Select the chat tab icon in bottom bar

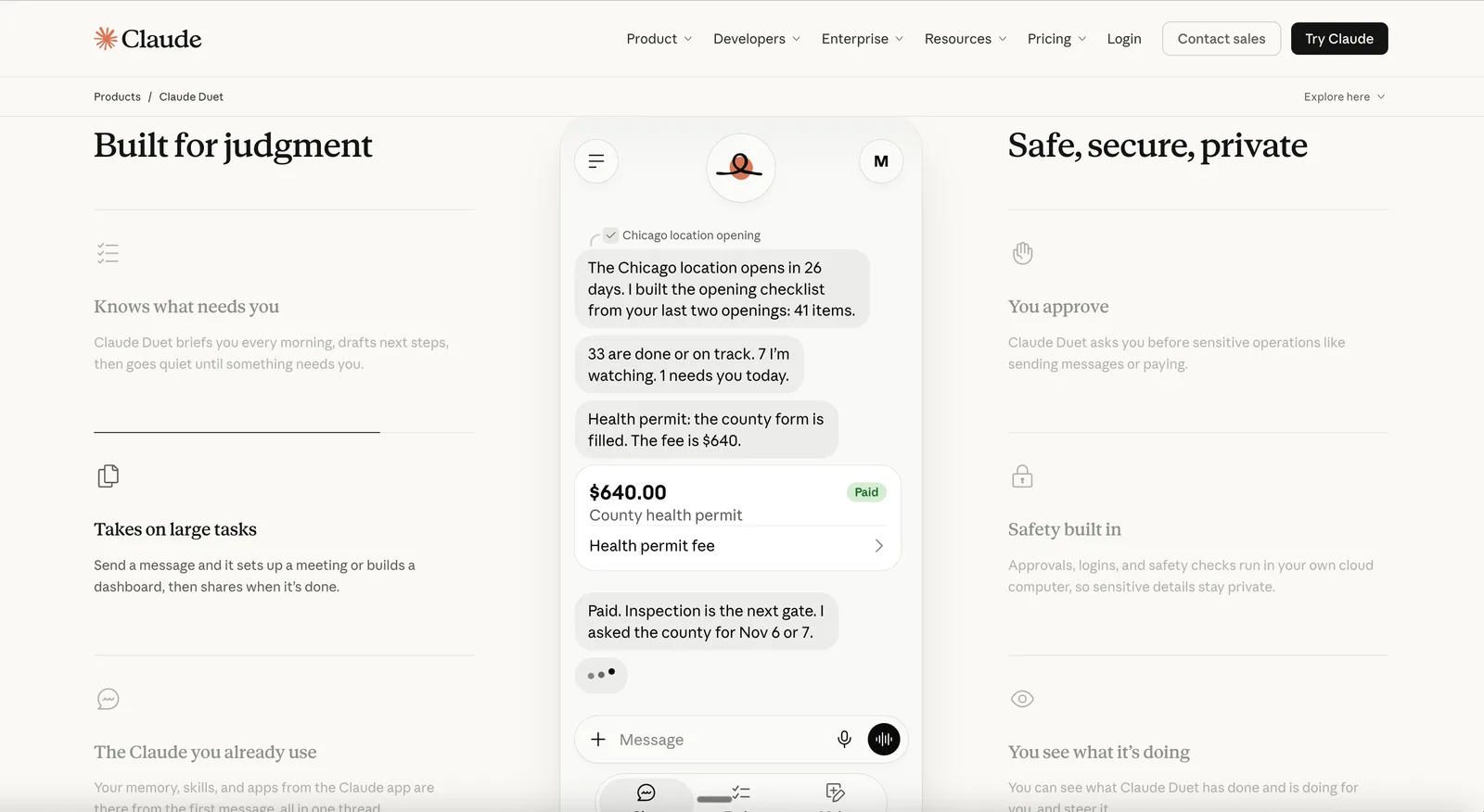[646, 793]
